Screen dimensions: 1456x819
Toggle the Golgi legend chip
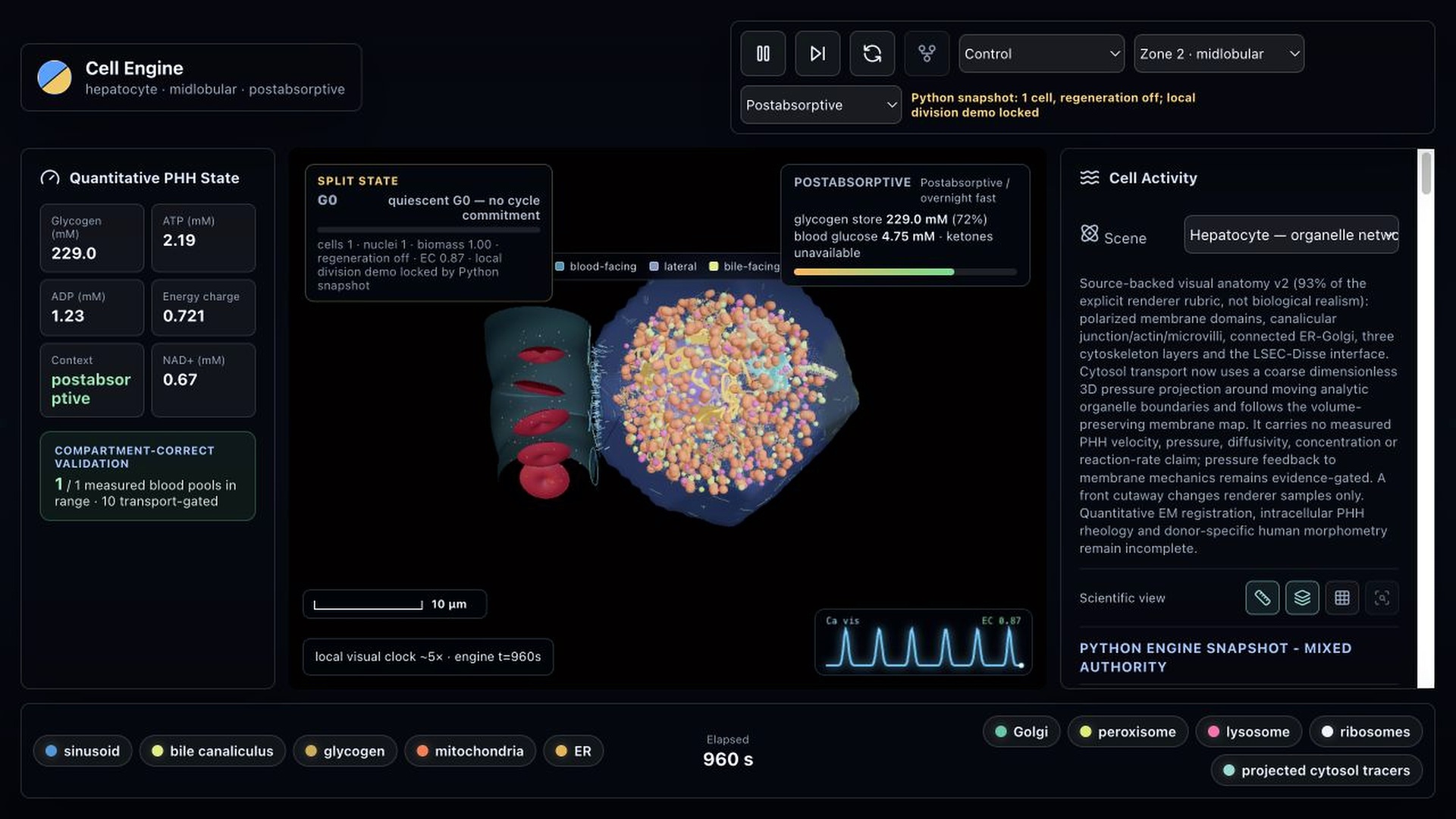1021,732
